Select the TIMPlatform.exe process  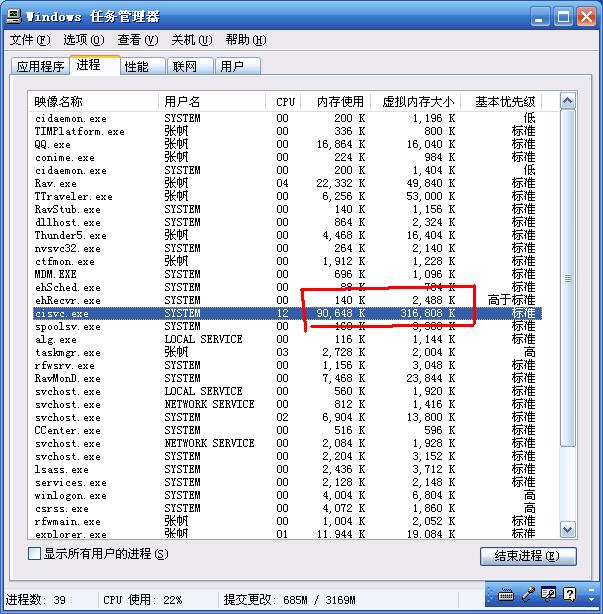click(x=287, y=131)
